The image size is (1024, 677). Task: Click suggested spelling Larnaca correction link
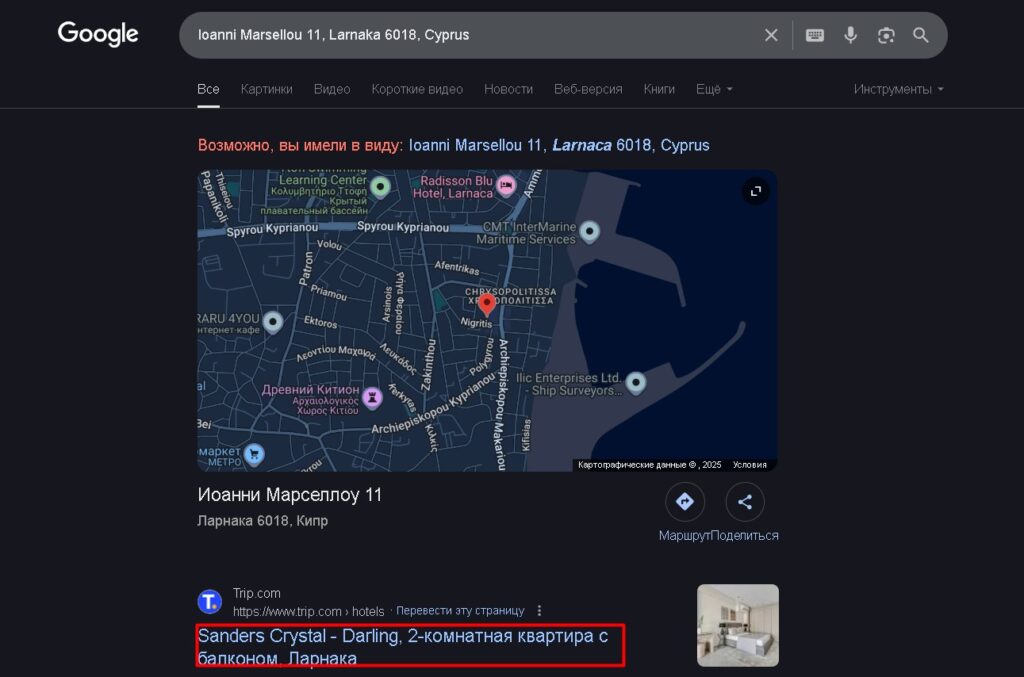(559, 145)
